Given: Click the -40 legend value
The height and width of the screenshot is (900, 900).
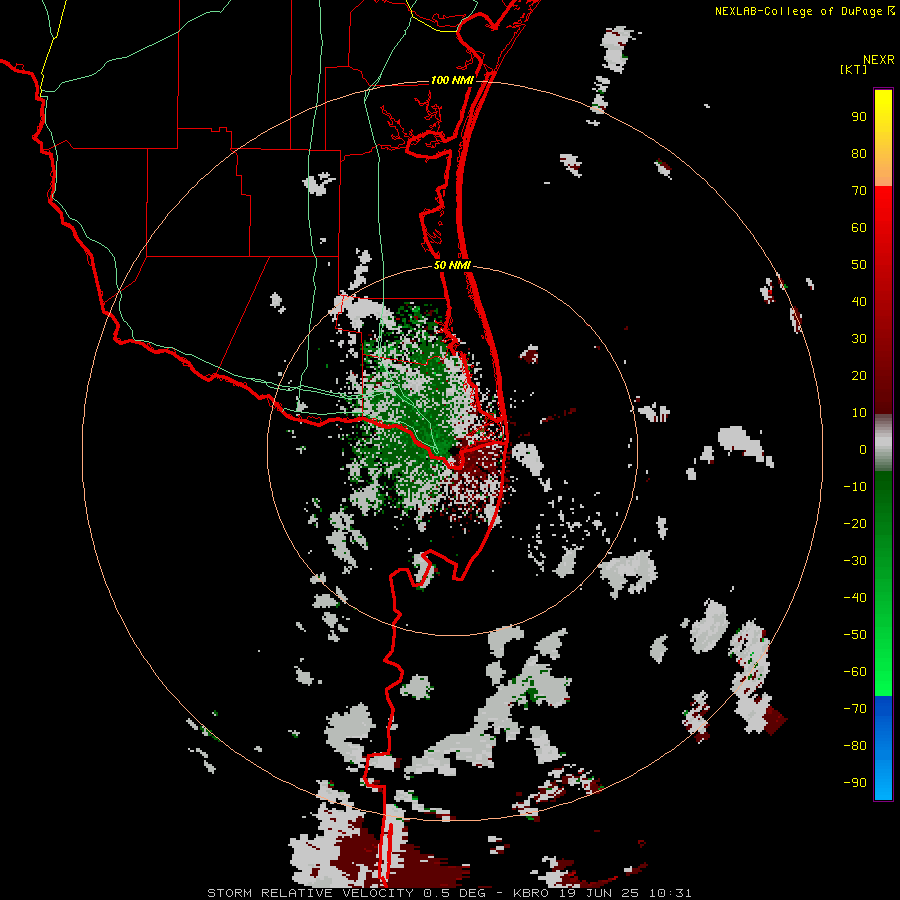Looking at the screenshot, I should pos(855,598).
